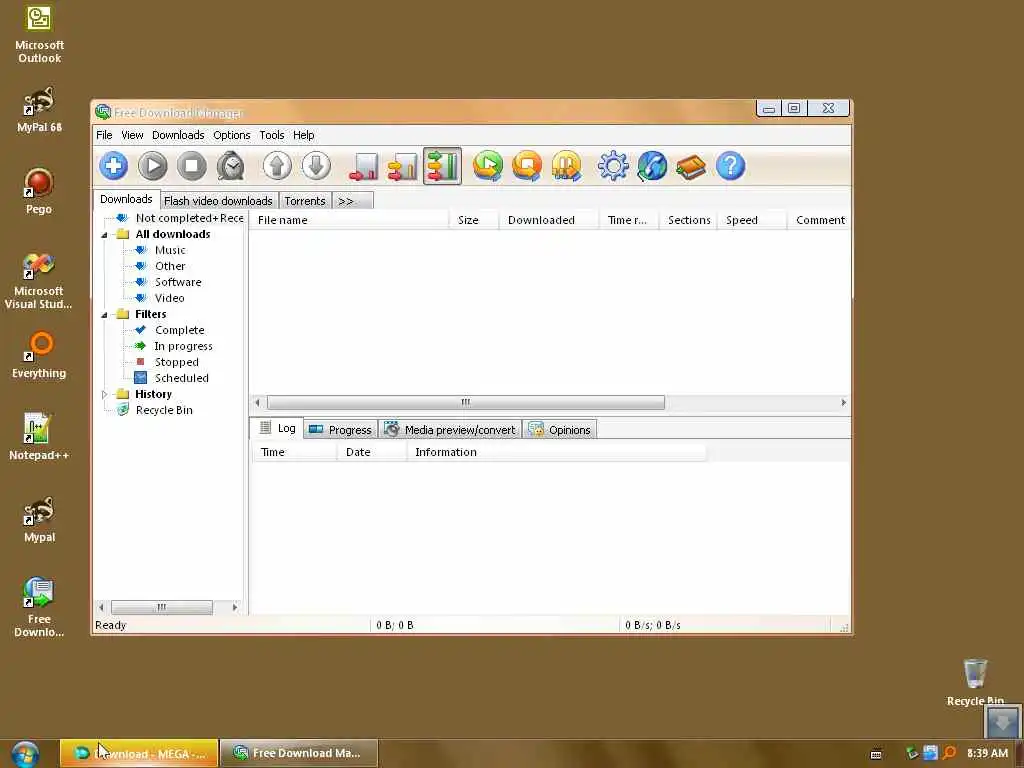Sort by the Sections column header

[688, 220]
